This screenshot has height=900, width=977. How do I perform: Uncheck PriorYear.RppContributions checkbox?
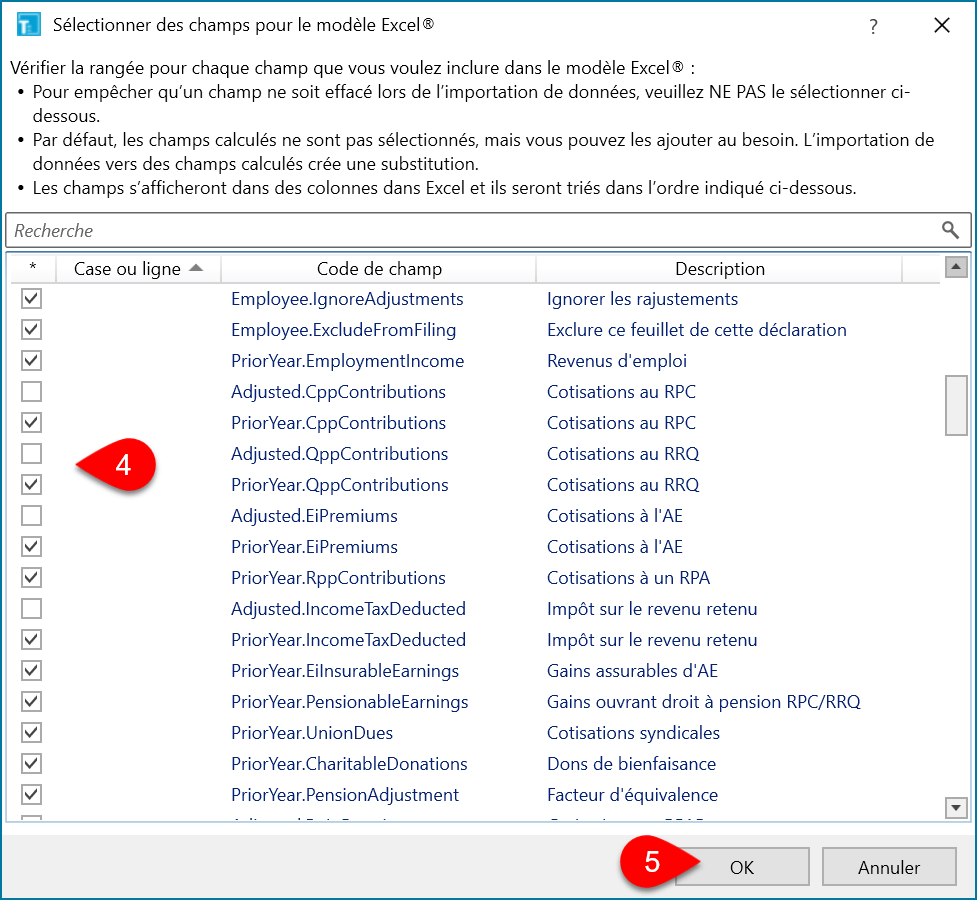(x=31, y=577)
